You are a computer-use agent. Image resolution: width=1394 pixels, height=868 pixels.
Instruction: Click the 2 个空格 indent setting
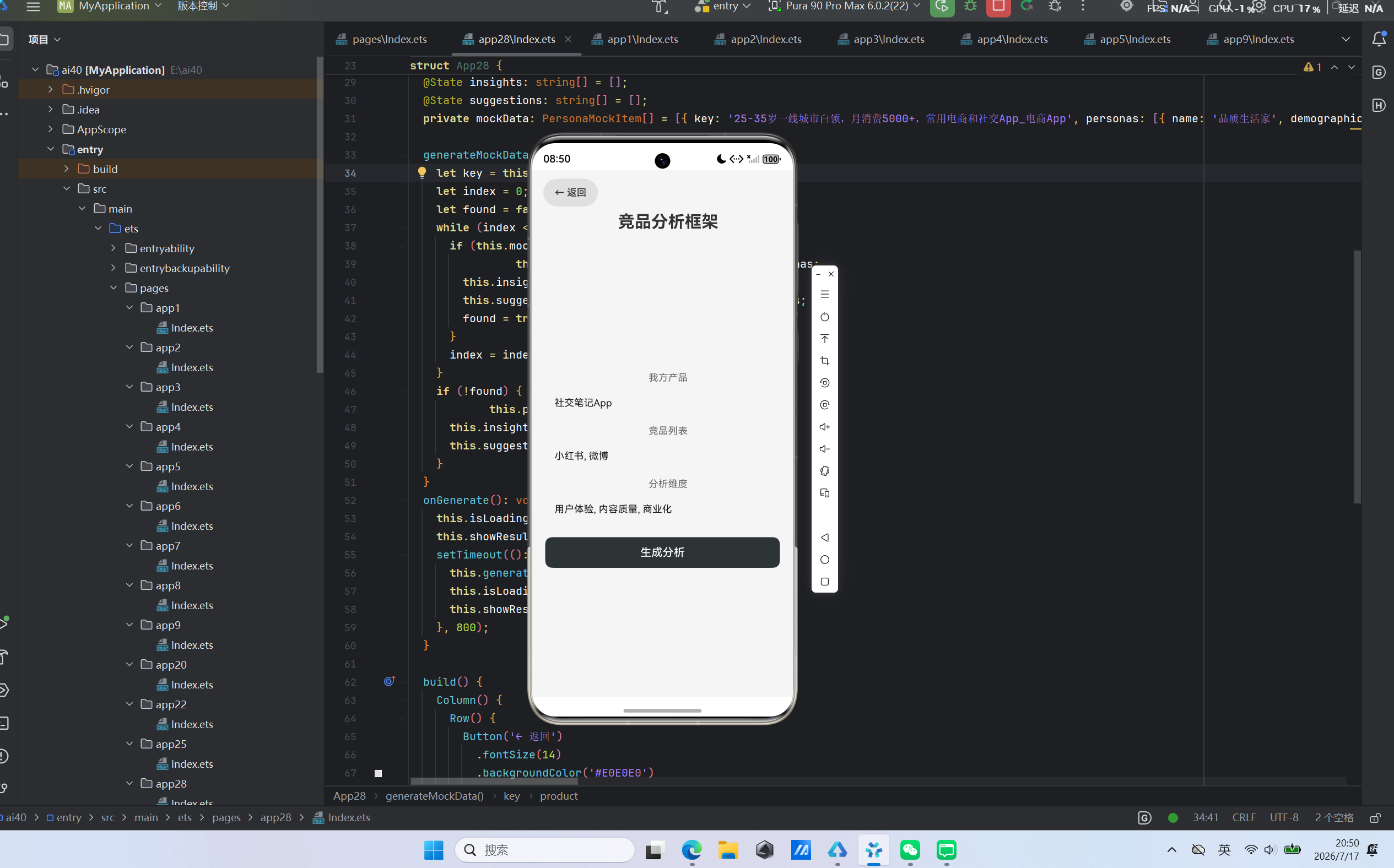pyautogui.click(x=1334, y=817)
